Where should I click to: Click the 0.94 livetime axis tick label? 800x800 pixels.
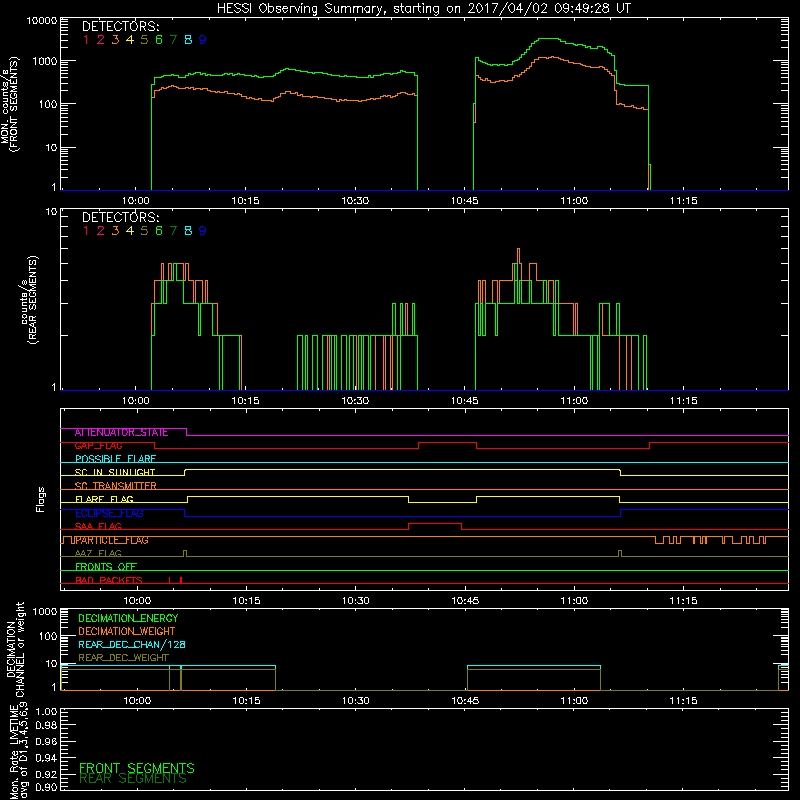[x=46, y=758]
